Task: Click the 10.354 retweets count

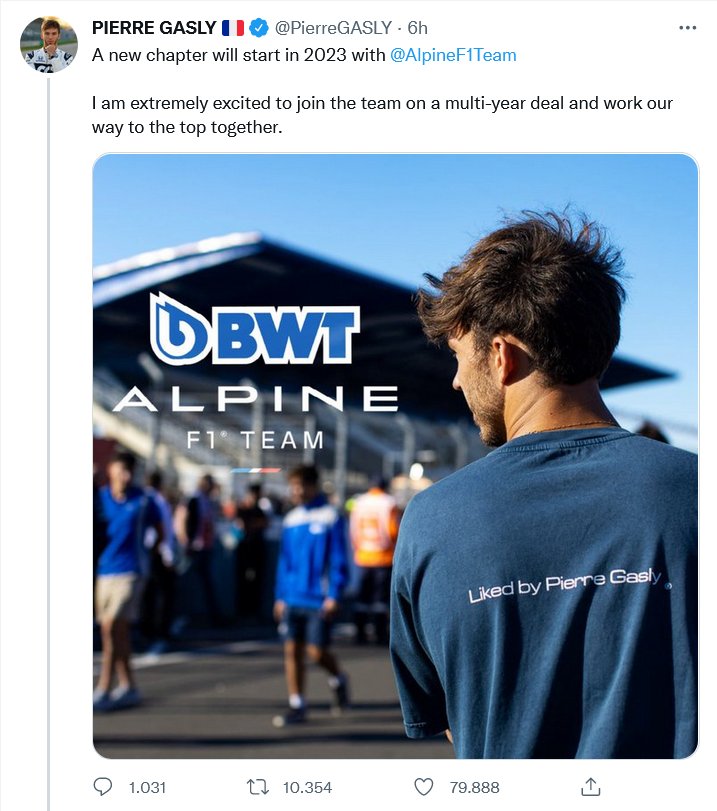Action: 307,788
